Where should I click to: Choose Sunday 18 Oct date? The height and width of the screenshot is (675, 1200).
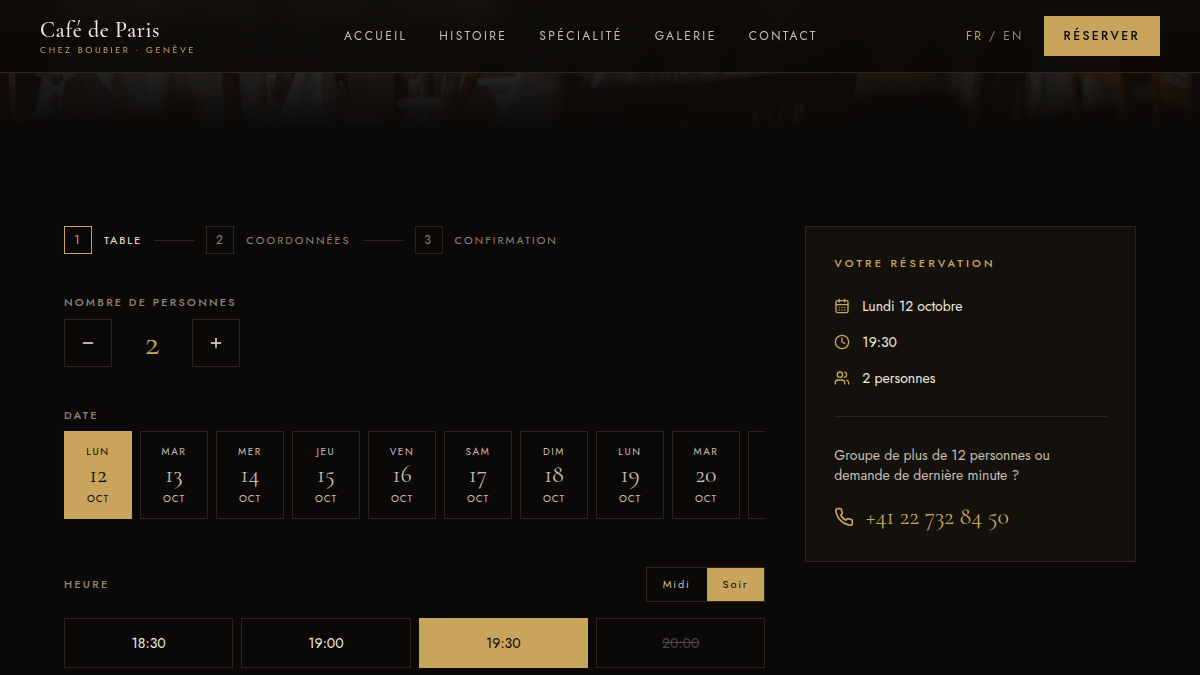click(x=554, y=475)
